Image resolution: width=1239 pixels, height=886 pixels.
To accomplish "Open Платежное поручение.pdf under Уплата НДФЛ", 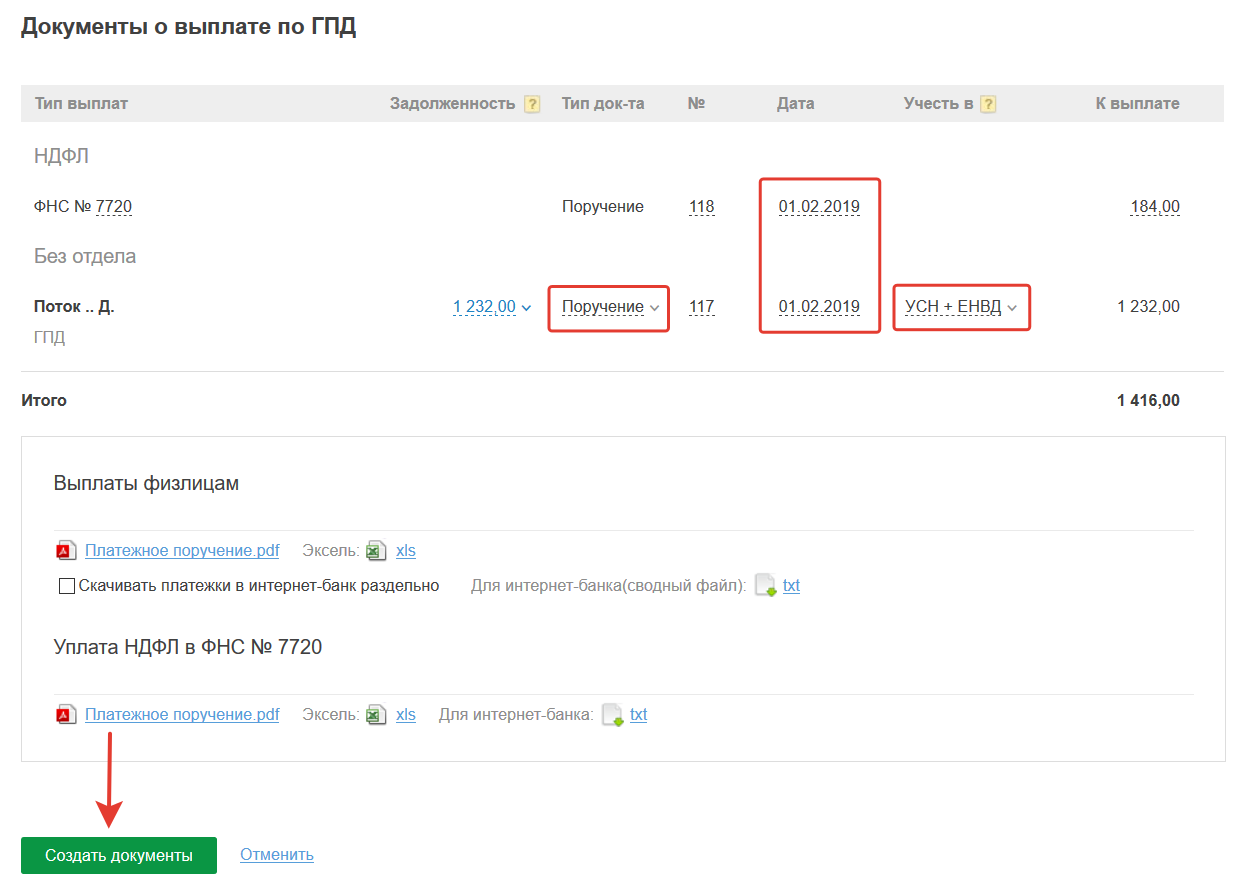I will pos(182,715).
